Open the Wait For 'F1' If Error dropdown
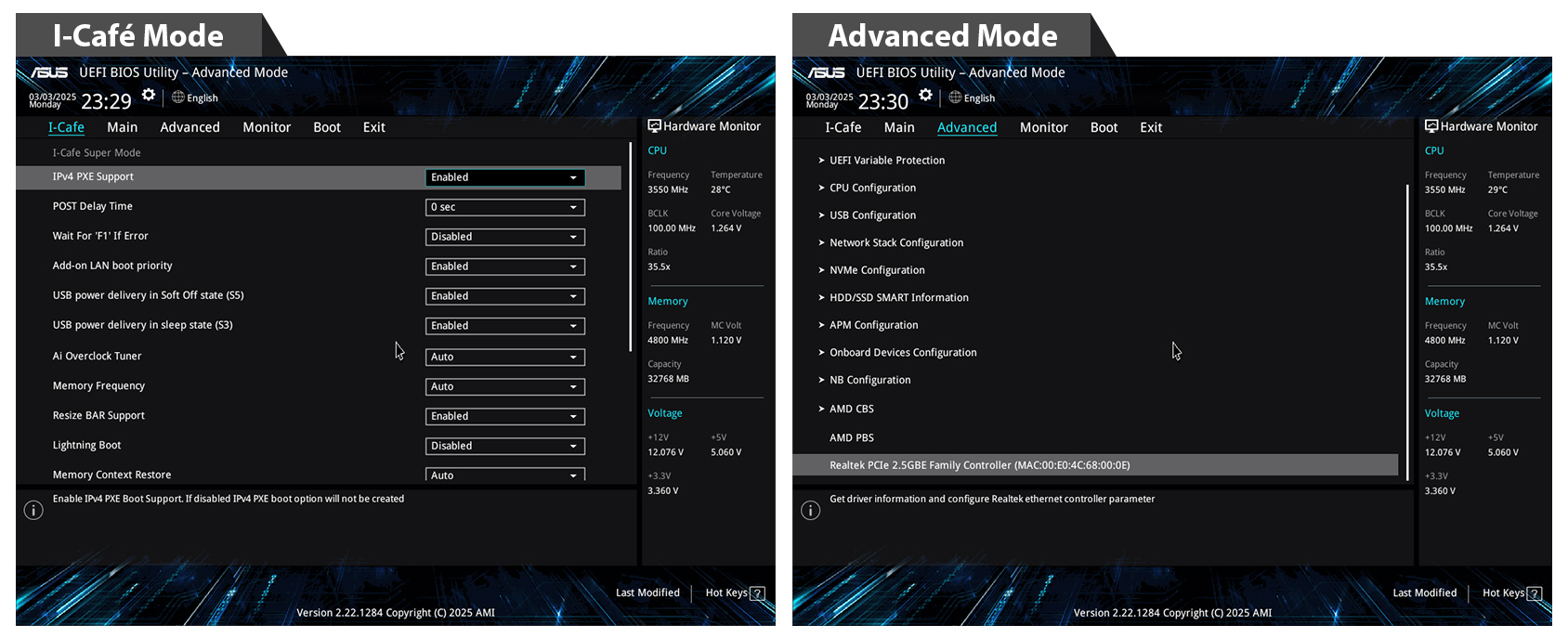The width and height of the screenshot is (1568, 638). 504,237
